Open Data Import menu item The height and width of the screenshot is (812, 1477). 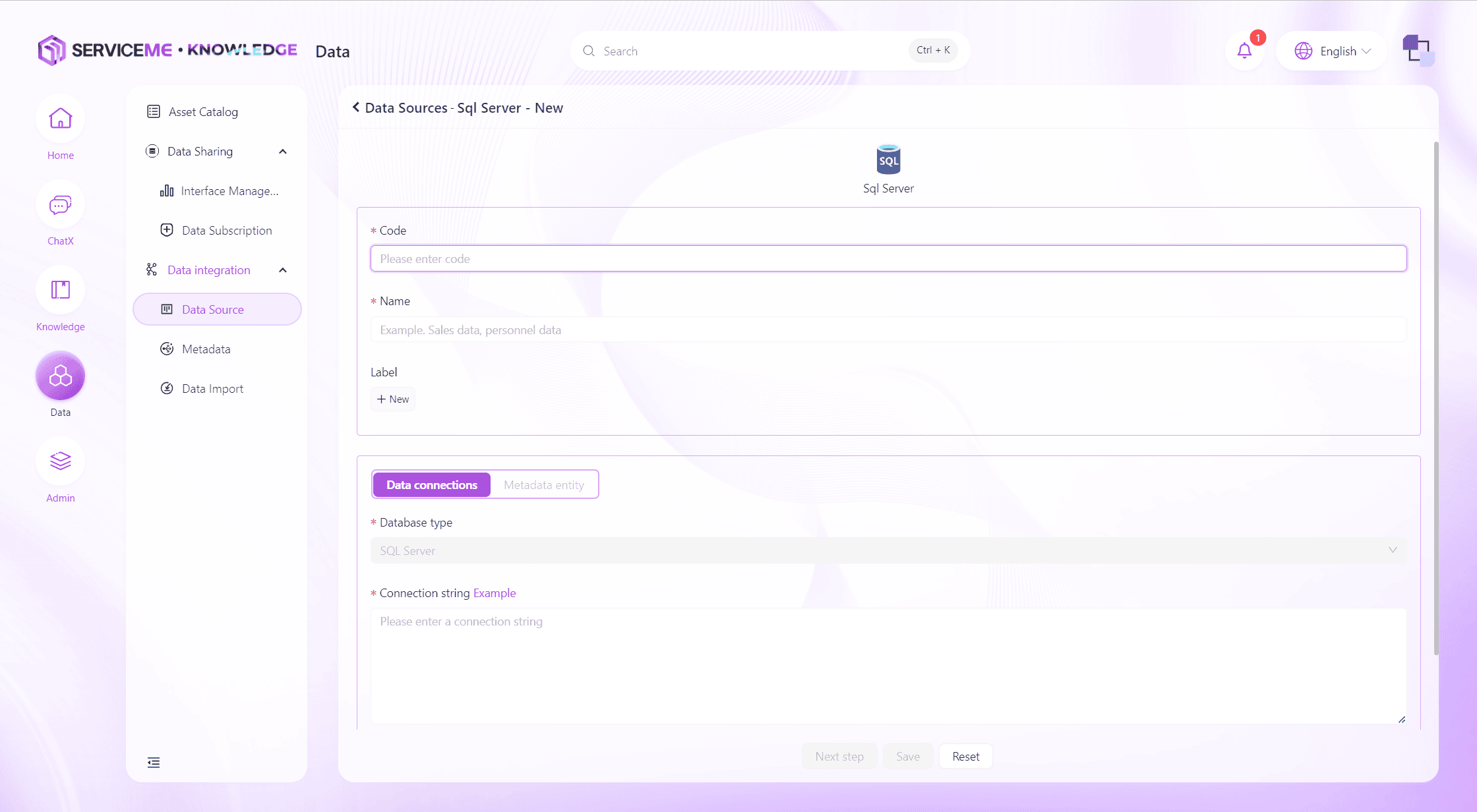click(217, 389)
